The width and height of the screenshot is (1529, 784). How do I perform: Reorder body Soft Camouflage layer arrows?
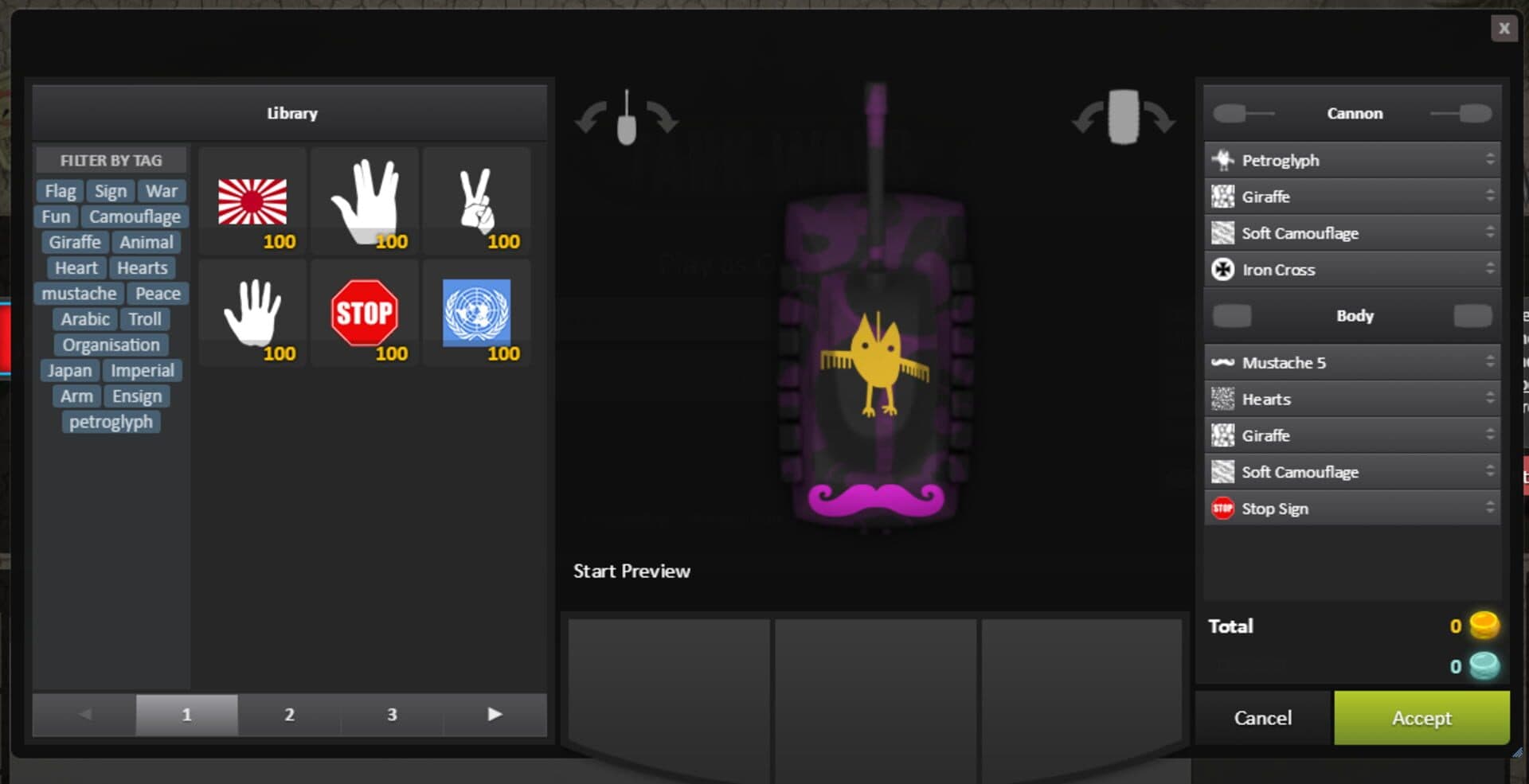[1489, 471]
